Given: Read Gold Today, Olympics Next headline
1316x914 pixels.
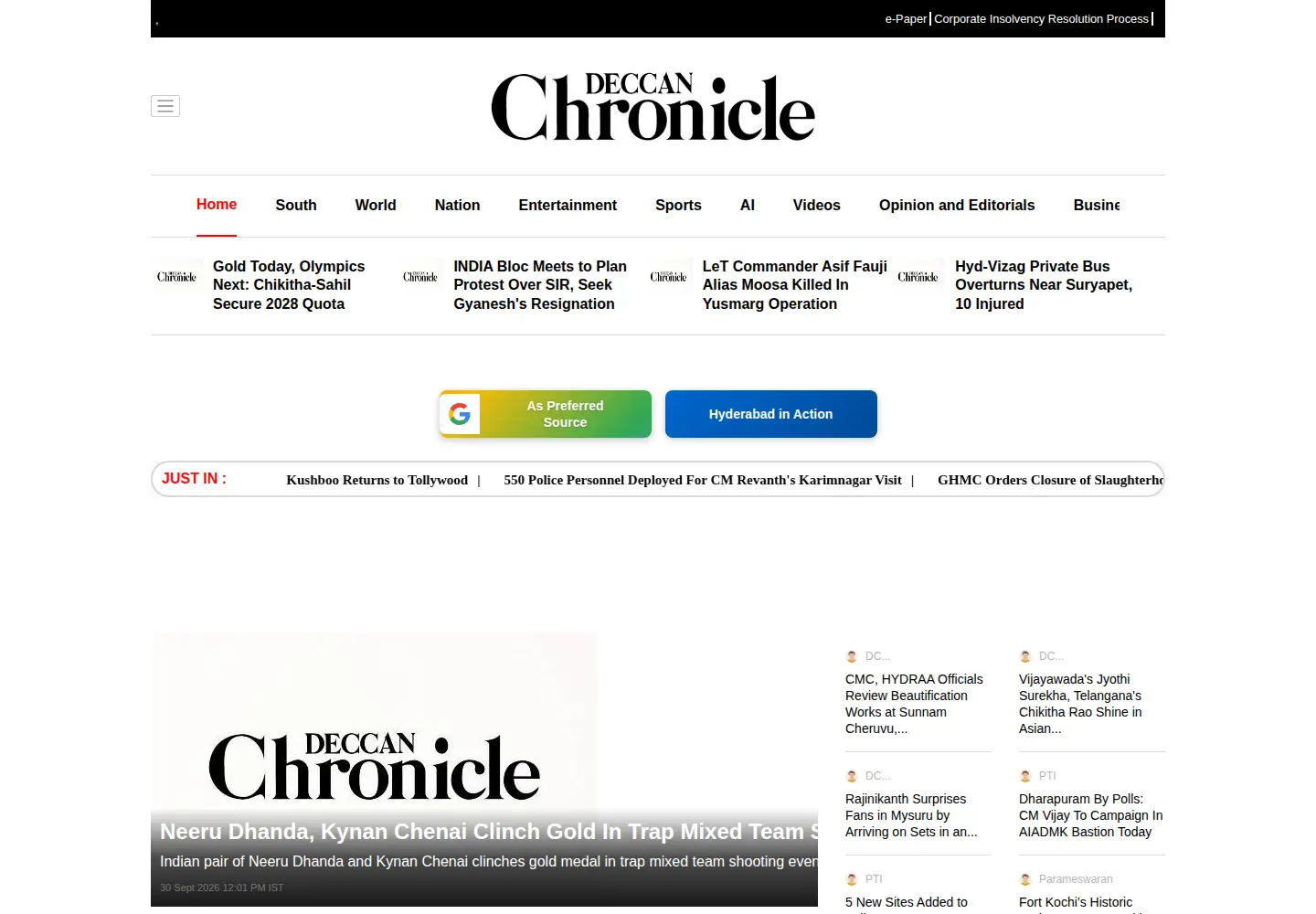Looking at the screenshot, I should click(x=289, y=285).
